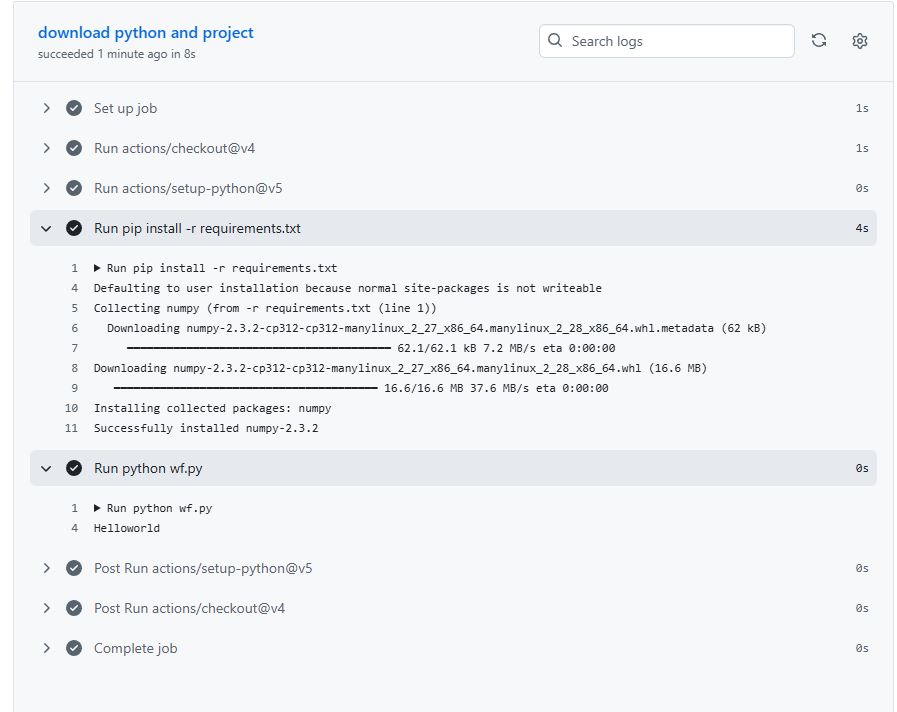This screenshot has width=897, height=712.
Task: Expand the Complete job chevron
Action: pyautogui.click(x=46, y=648)
